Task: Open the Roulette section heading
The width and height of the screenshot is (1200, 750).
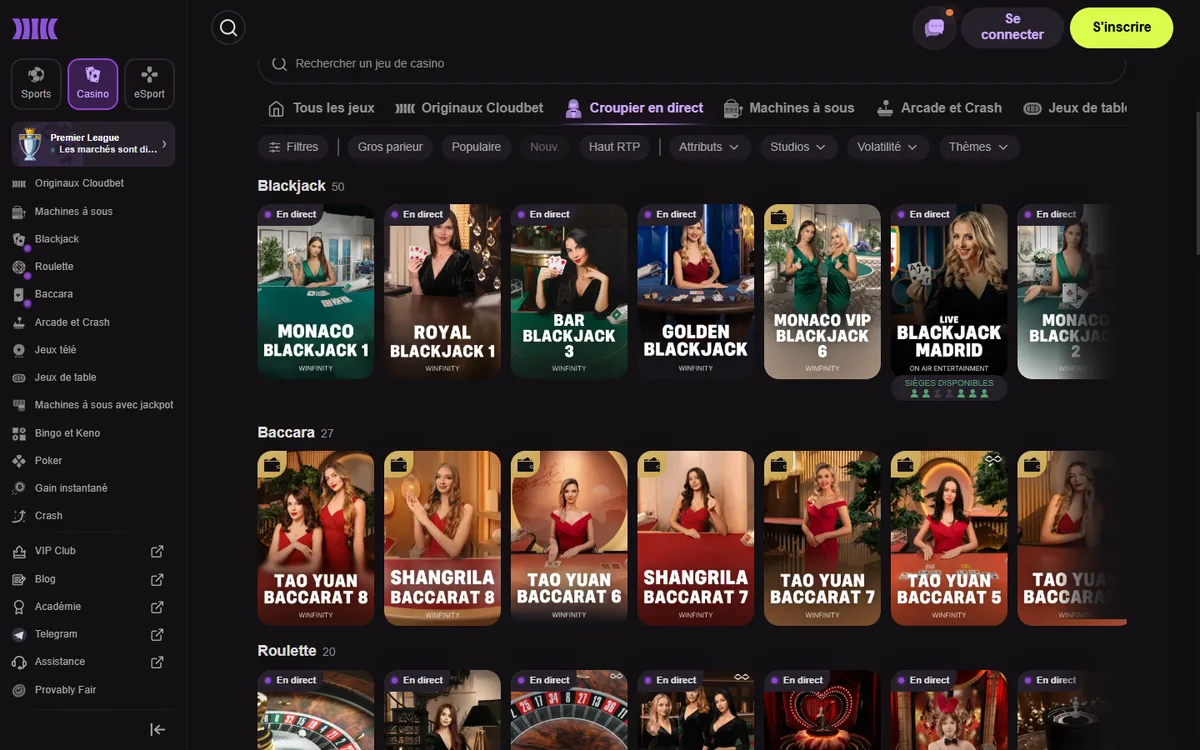Action: click(287, 650)
